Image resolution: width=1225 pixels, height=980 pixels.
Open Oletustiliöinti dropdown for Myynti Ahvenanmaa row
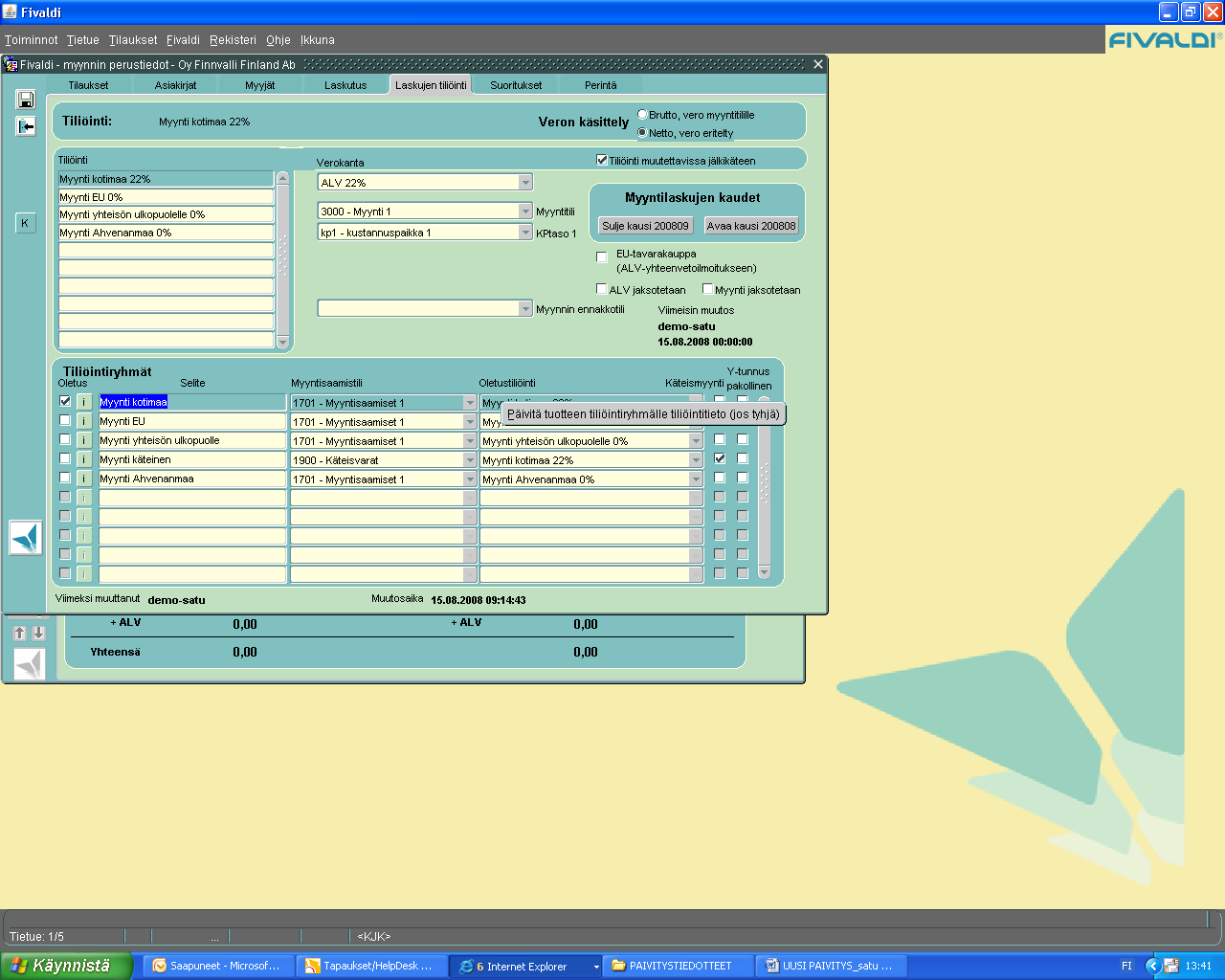point(696,479)
